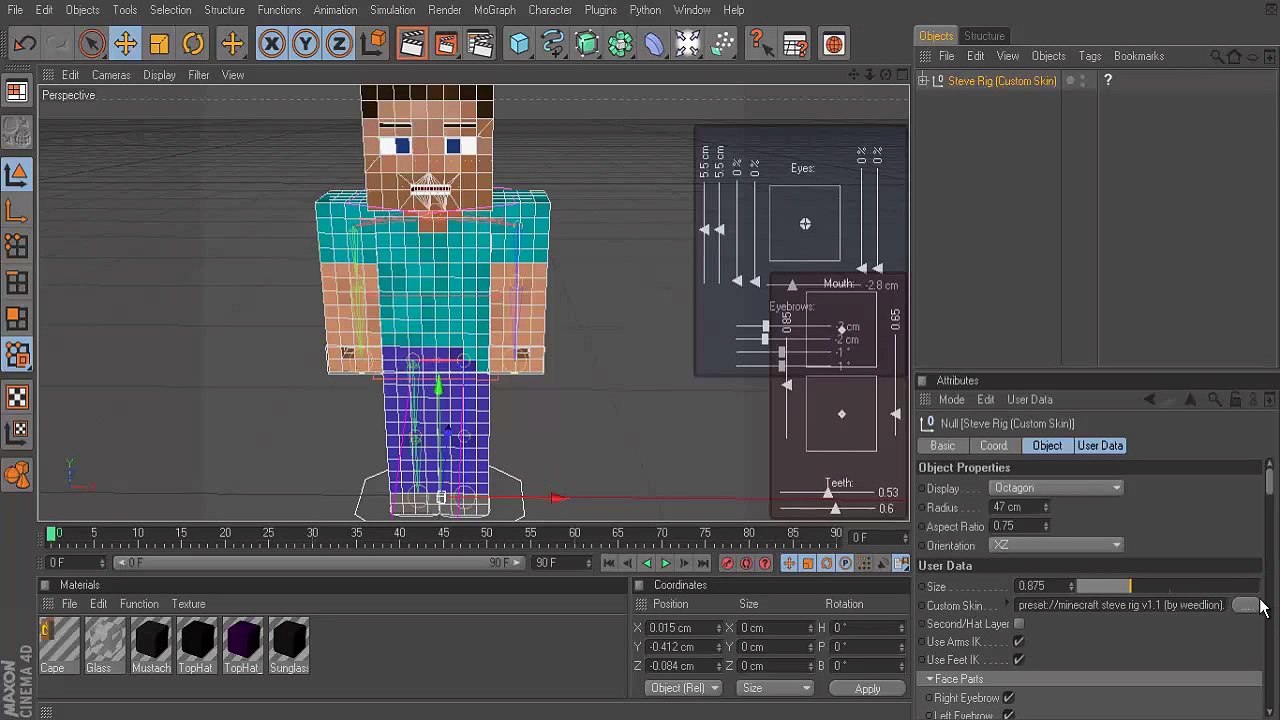1280x720 pixels.
Task: Open the Attributes User Data menu
Action: tap(1029, 400)
